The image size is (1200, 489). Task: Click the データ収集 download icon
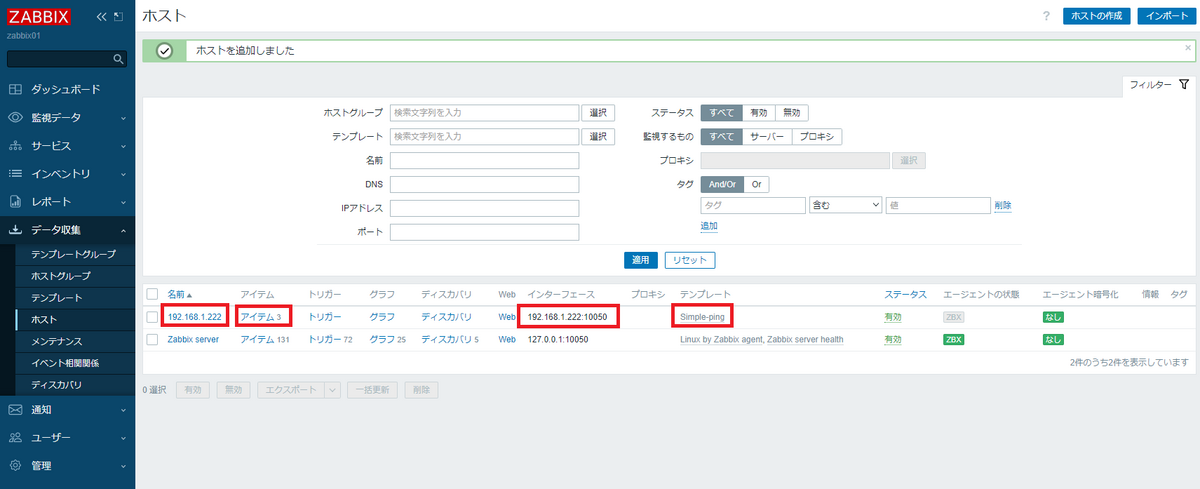15,230
